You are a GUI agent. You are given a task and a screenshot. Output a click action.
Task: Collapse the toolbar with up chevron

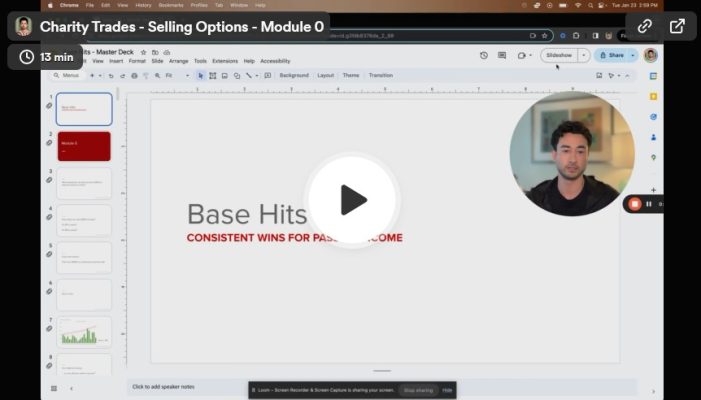coord(627,76)
